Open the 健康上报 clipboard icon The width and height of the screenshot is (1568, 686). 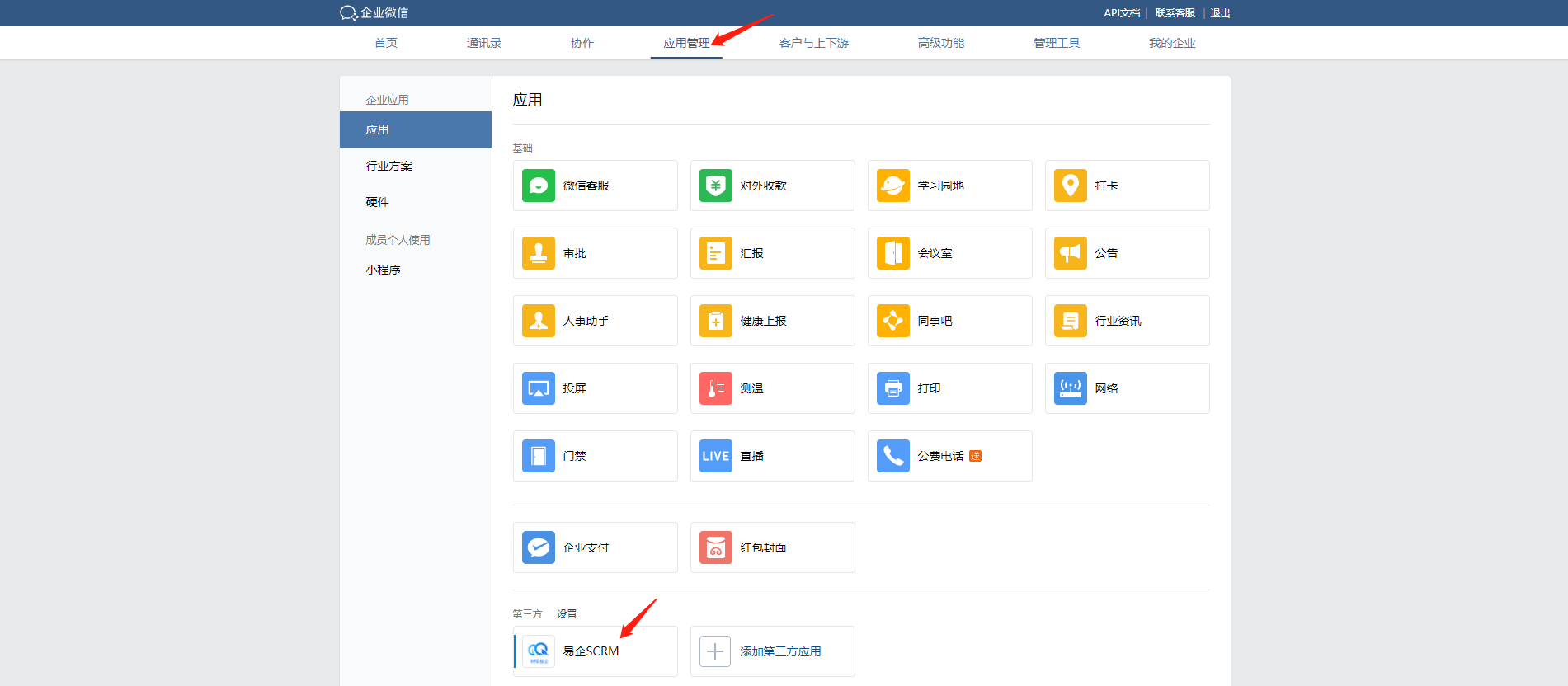[x=716, y=321]
